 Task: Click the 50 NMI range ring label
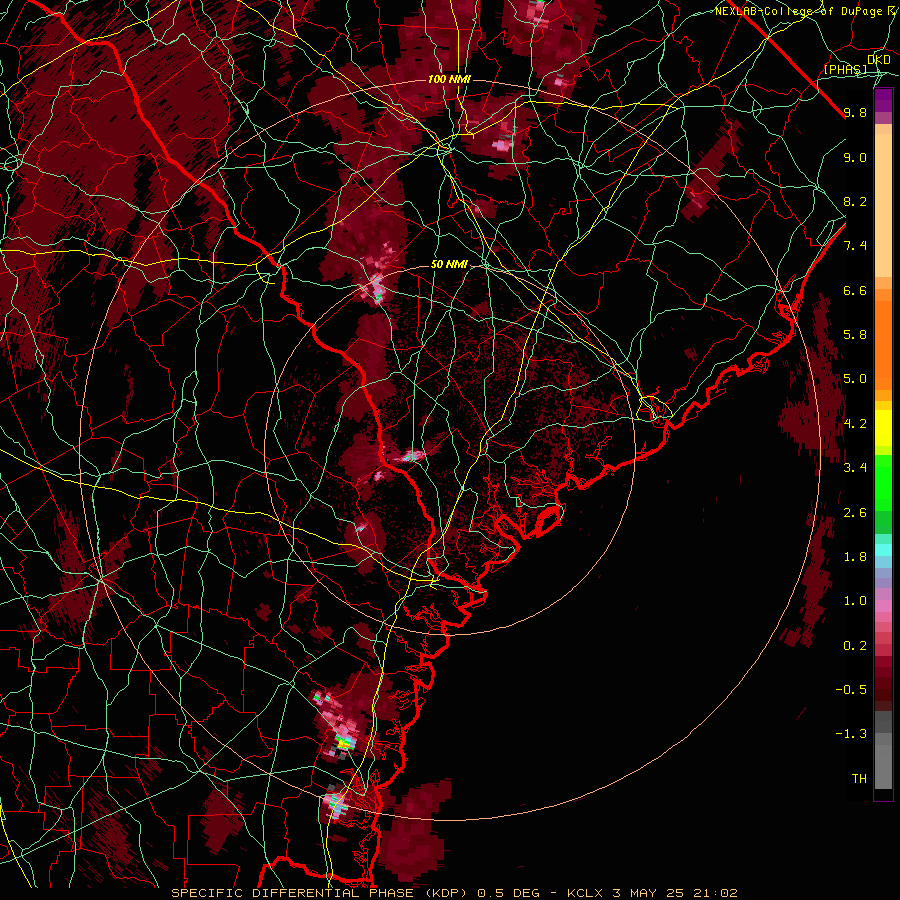pos(449,265)
